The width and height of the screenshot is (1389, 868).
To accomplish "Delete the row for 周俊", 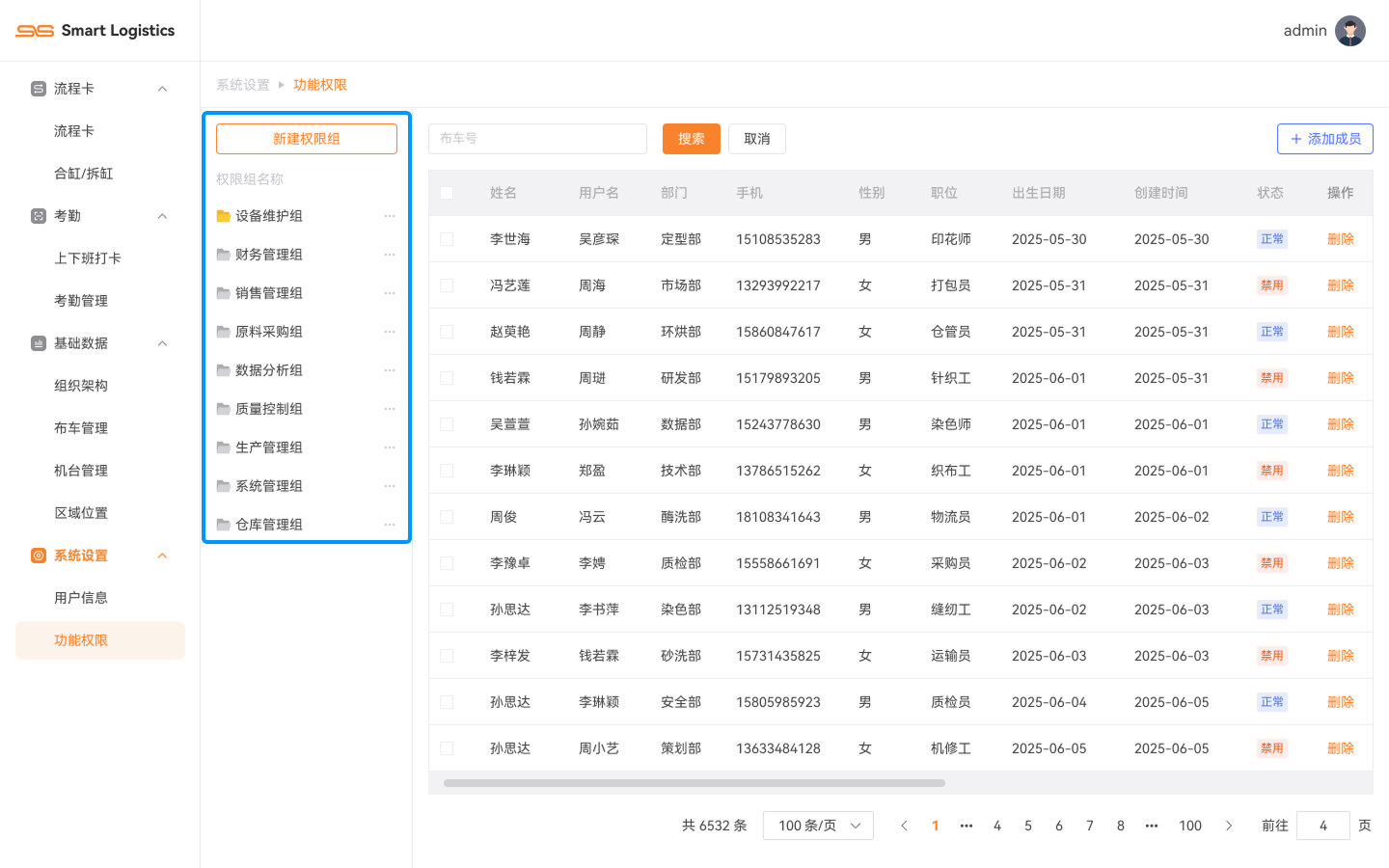I will click(1341, 517).
